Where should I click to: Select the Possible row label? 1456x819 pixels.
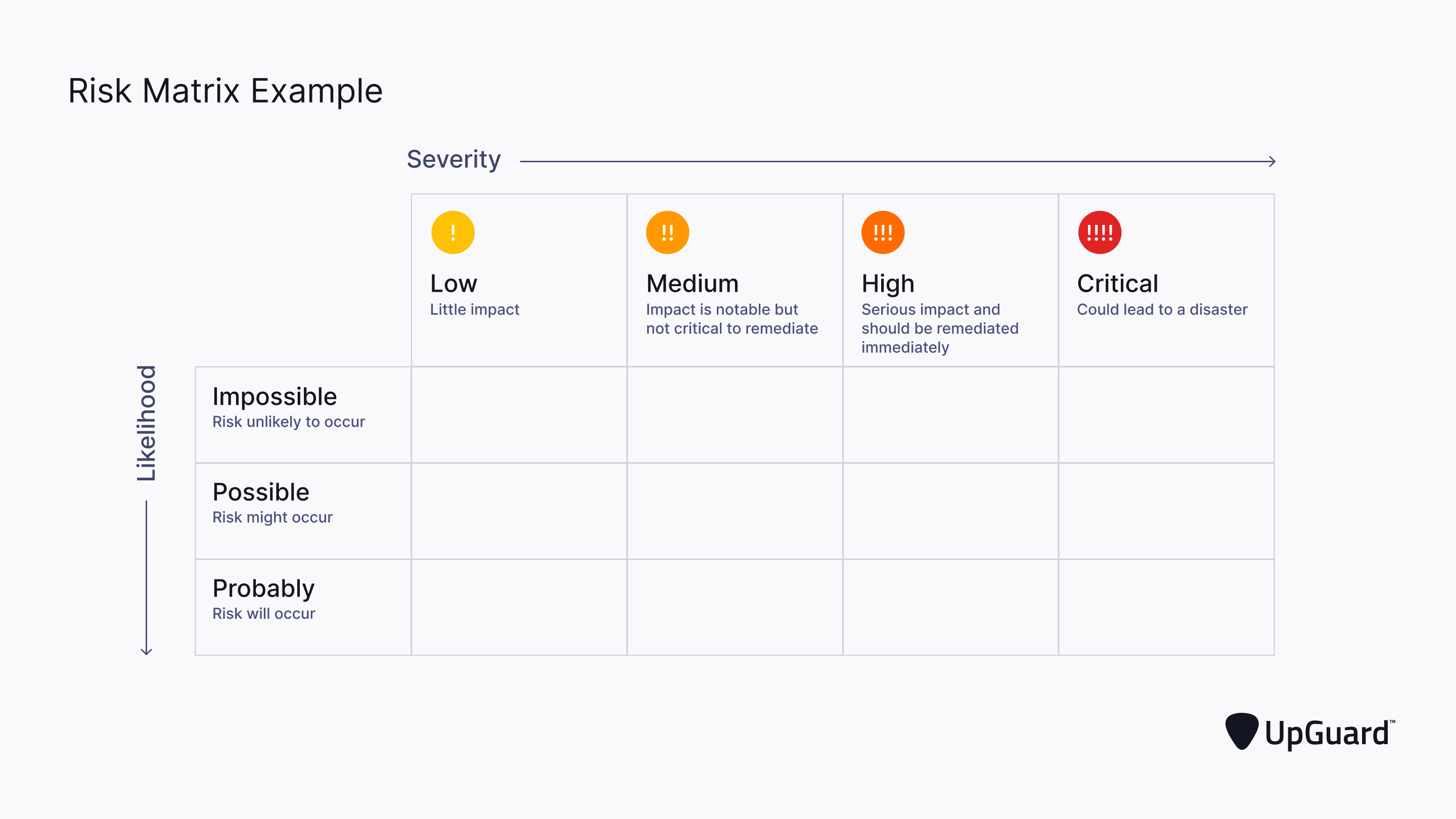261,492
